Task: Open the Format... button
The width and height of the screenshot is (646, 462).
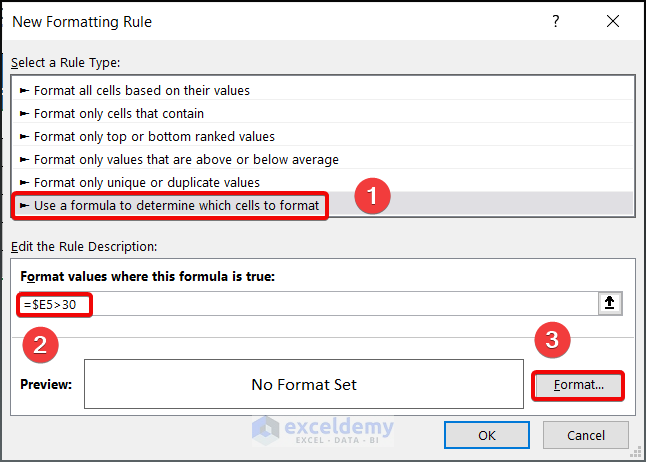Action: pyautogui.click(x=579, y=385)
